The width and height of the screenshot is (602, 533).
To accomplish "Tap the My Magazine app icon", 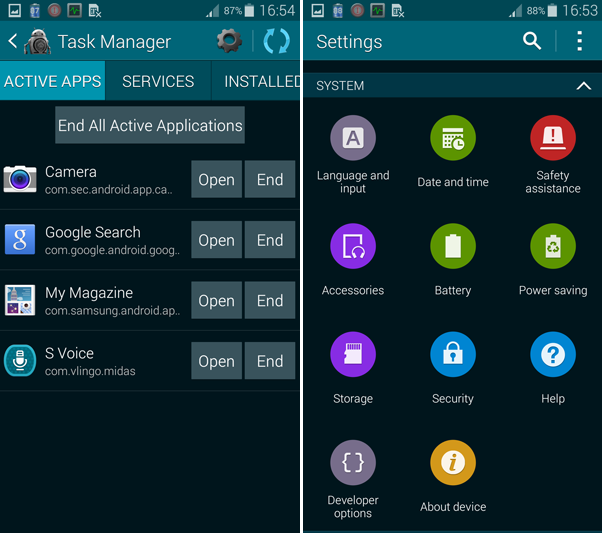I will tap(20, 300).
